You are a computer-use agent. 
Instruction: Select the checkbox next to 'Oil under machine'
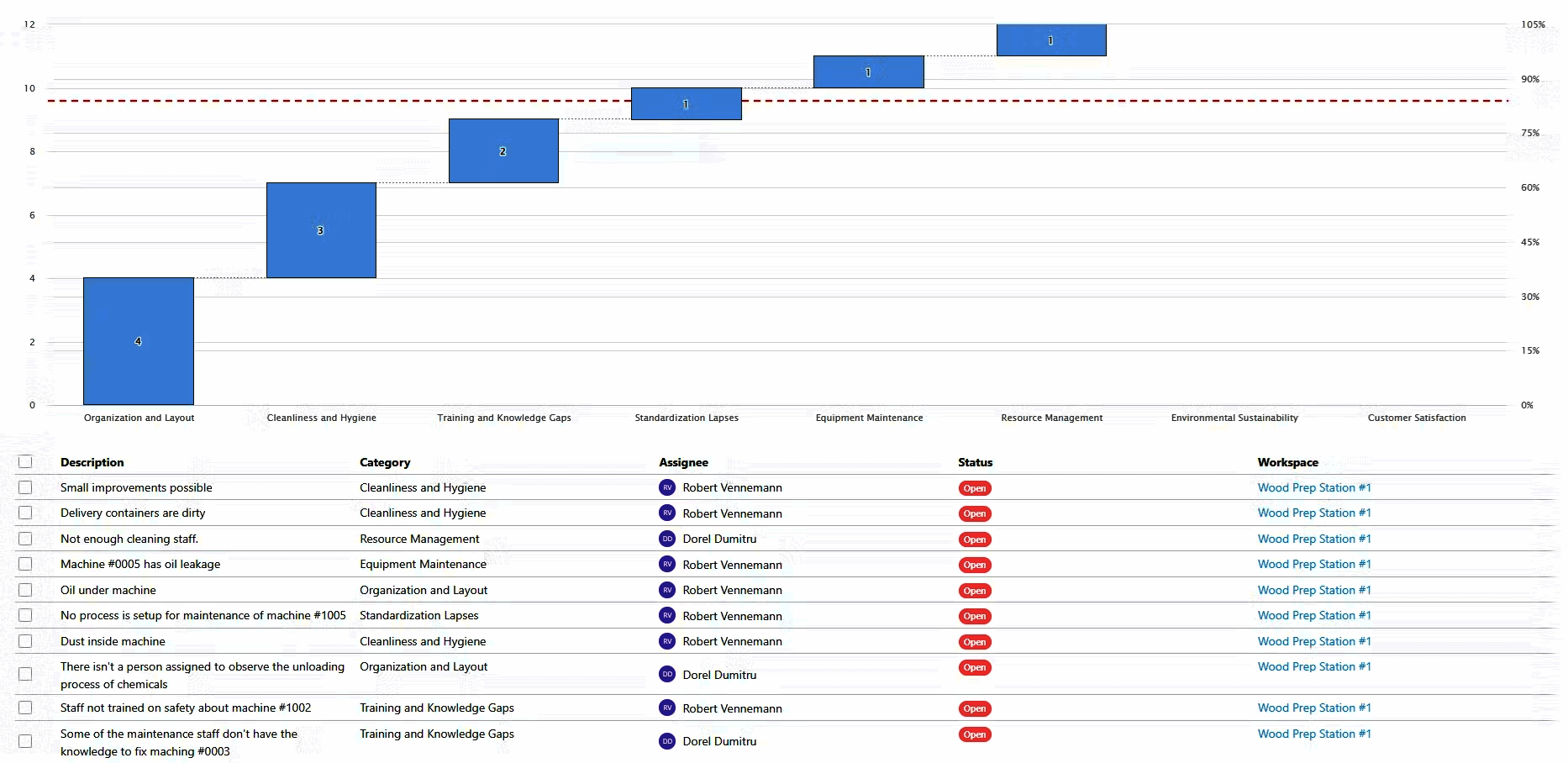point(25,590)
